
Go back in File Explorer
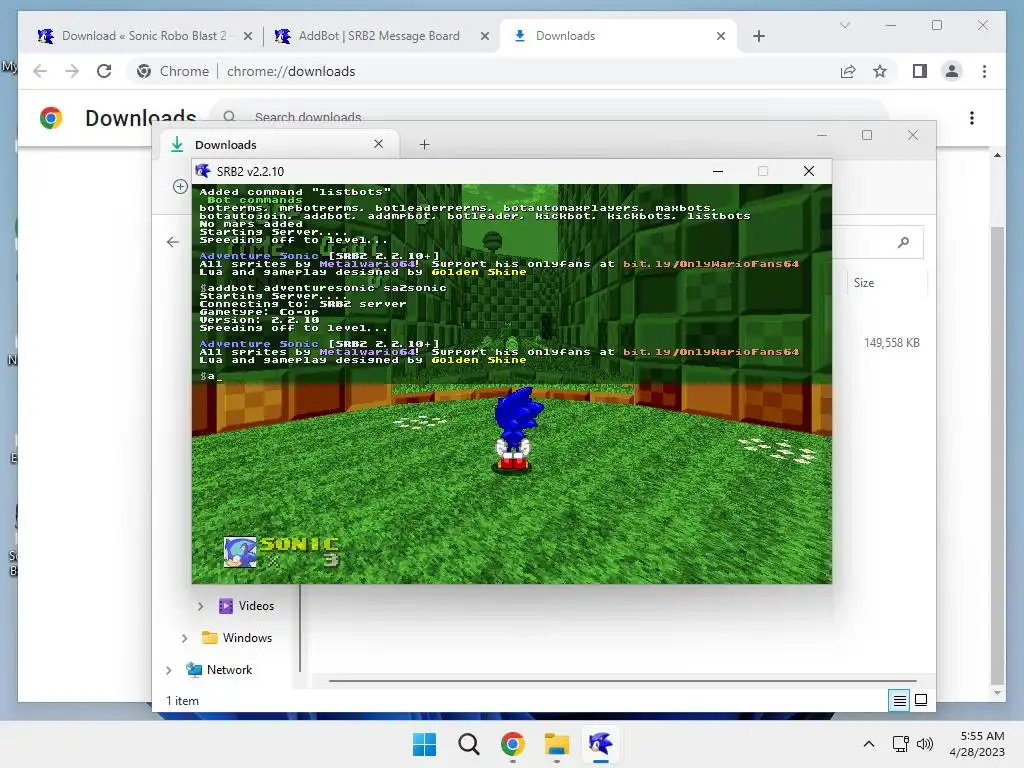point(172,242)
